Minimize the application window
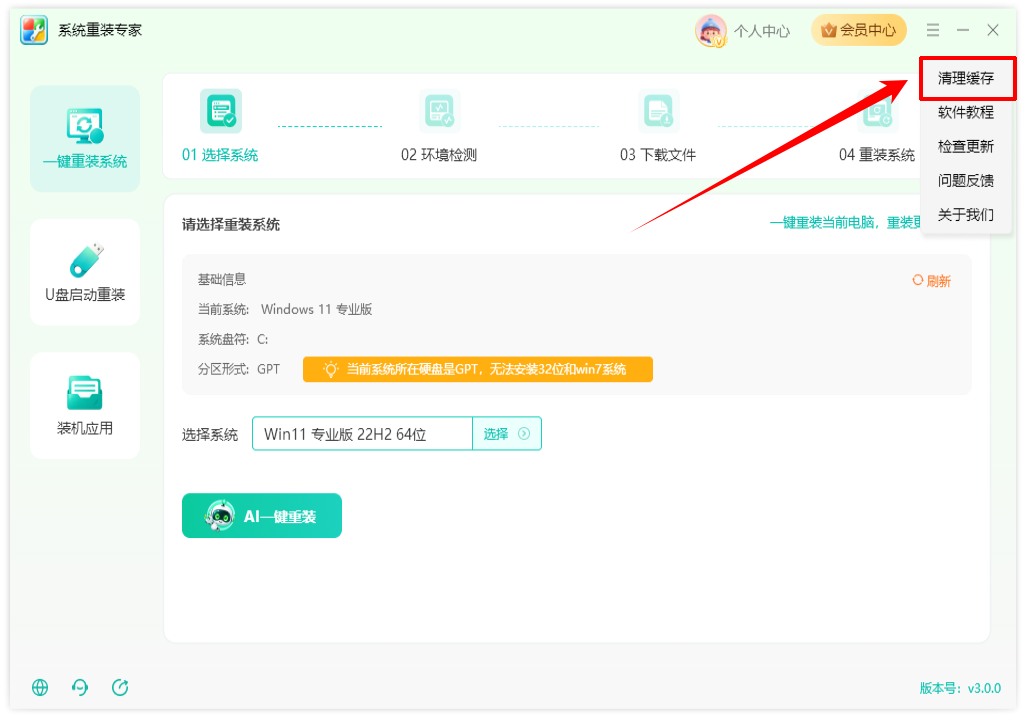The width and height of the screenshot is (1022, 720). [x=963, y=30]
